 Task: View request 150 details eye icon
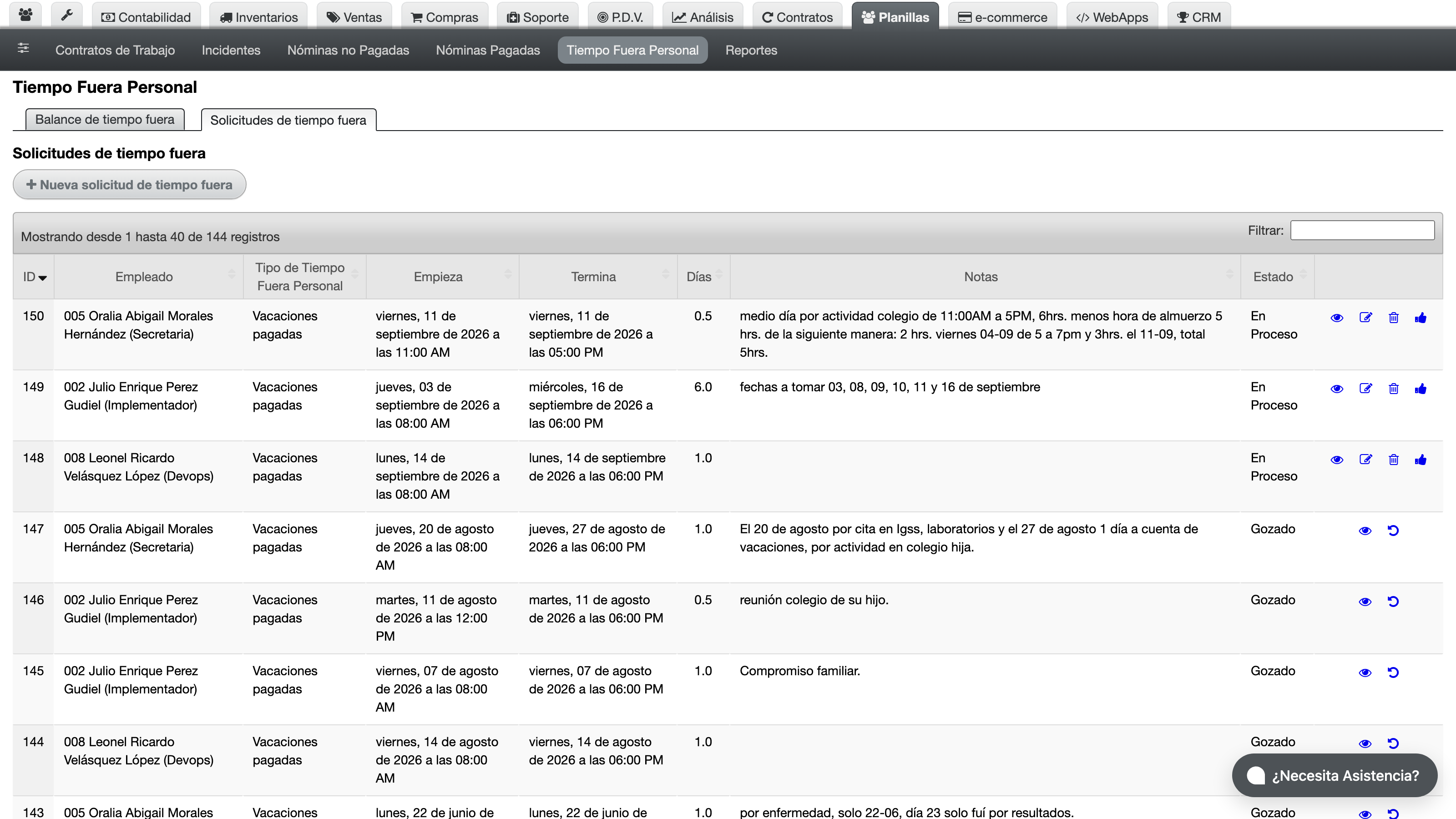click(x=1337, y=318)
